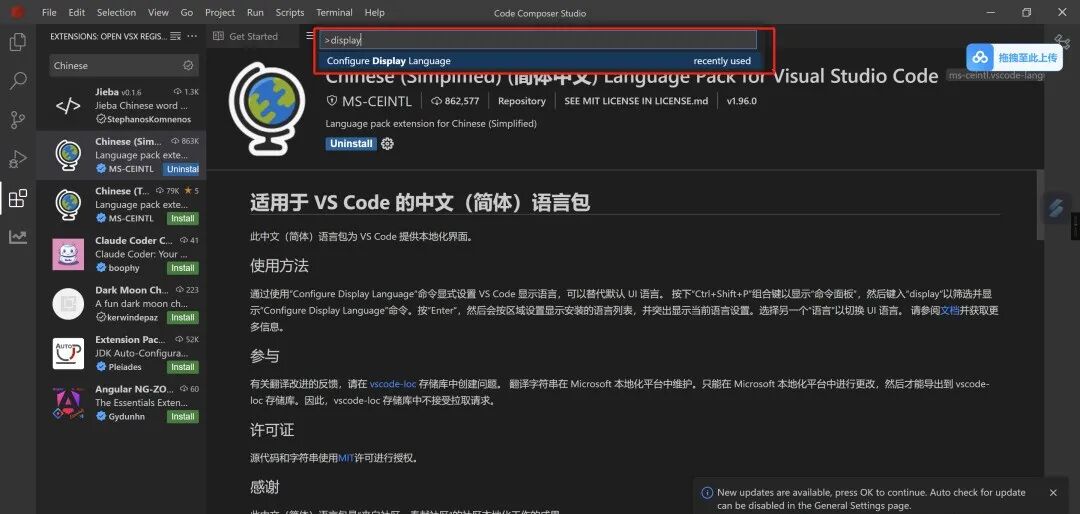Open the Go menu
Viewport: 1080px width, 514px height.
187,12
